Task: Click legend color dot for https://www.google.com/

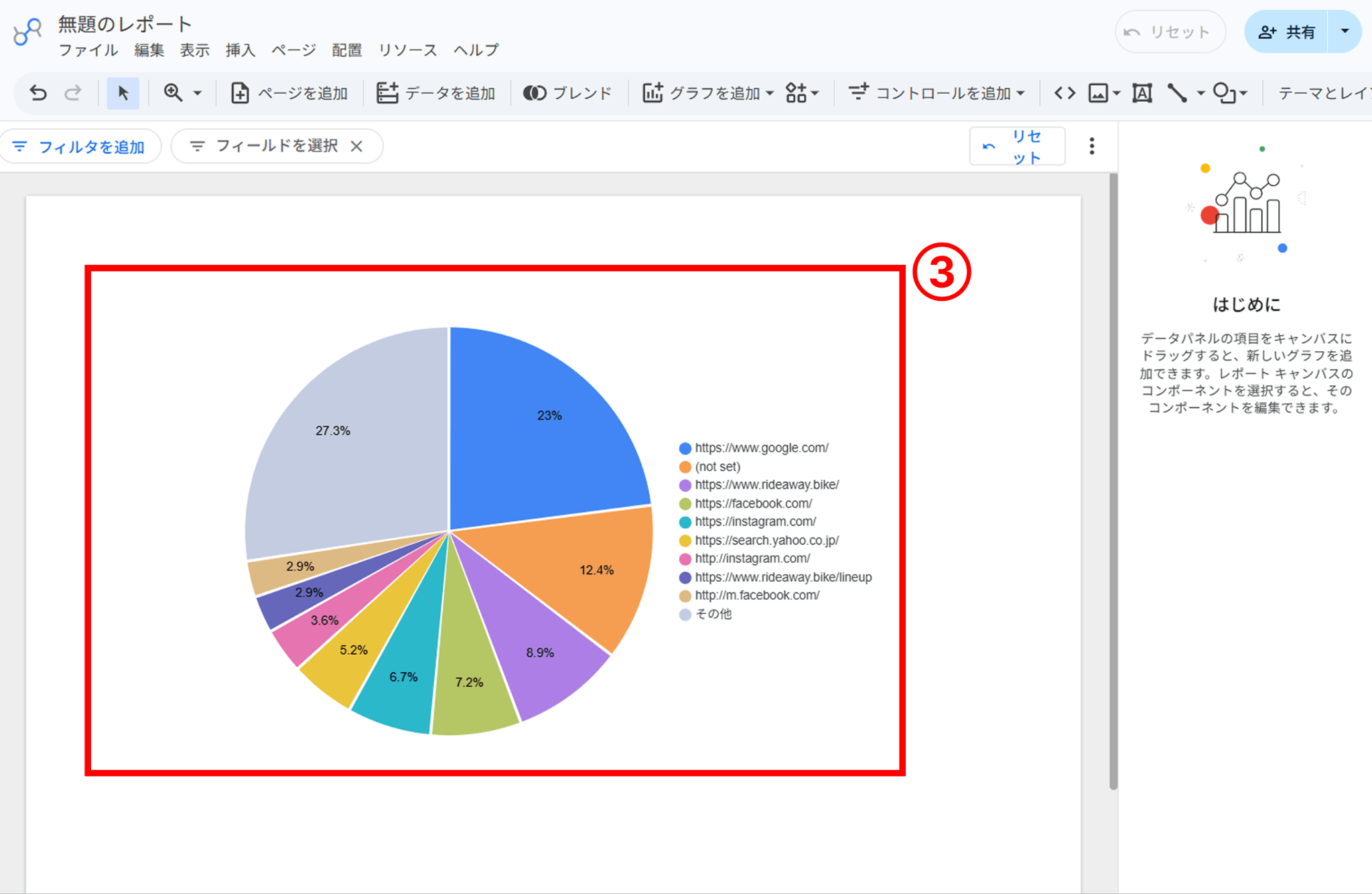Action: pyautogui.click(x=685, y=448)
